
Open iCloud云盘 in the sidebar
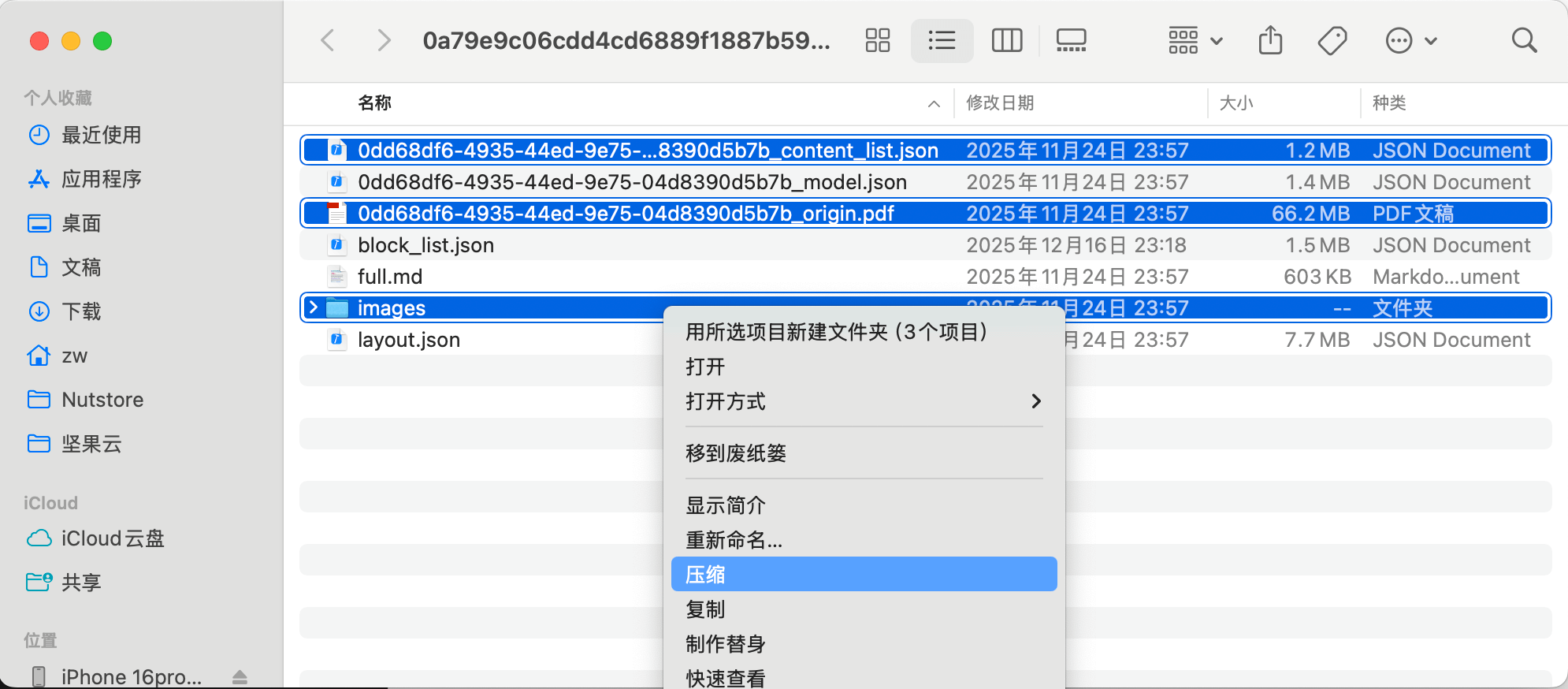click(x=113, y=538)
